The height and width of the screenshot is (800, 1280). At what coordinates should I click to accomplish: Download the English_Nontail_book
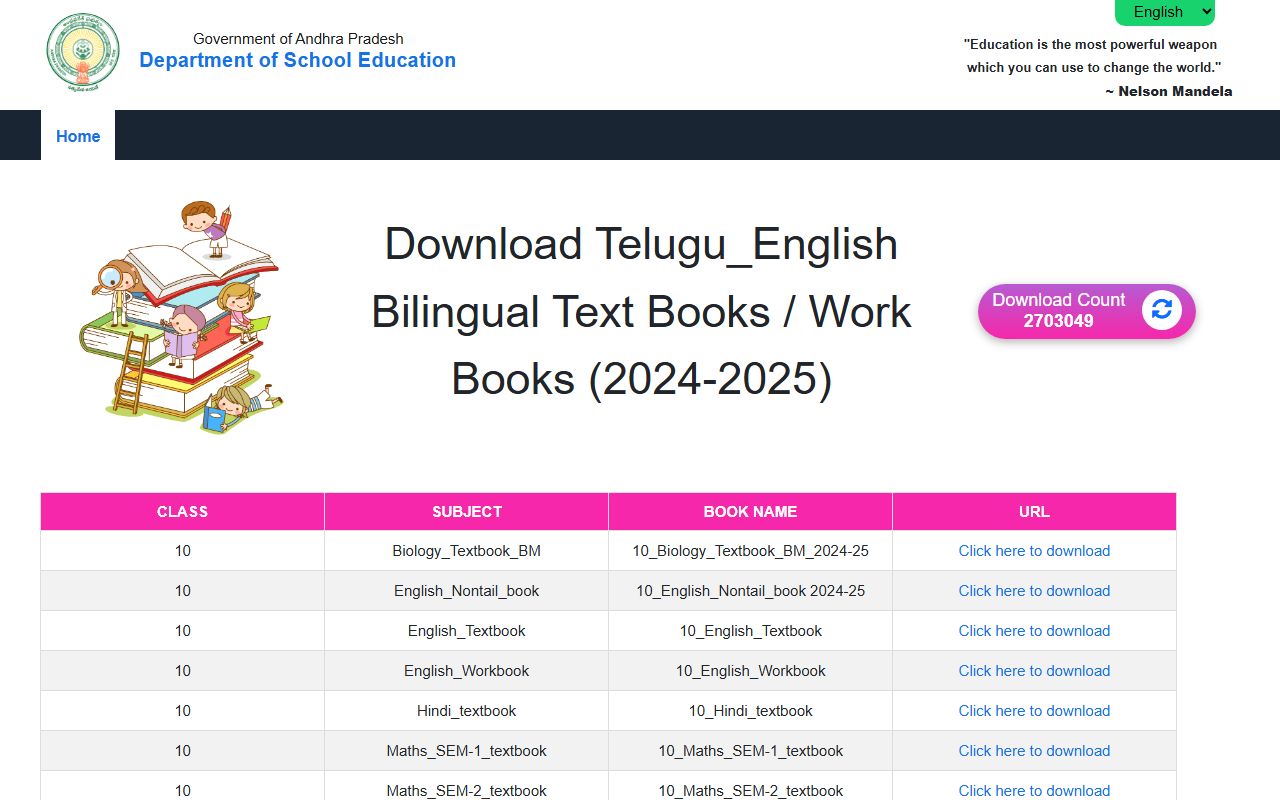point(1034,591)
